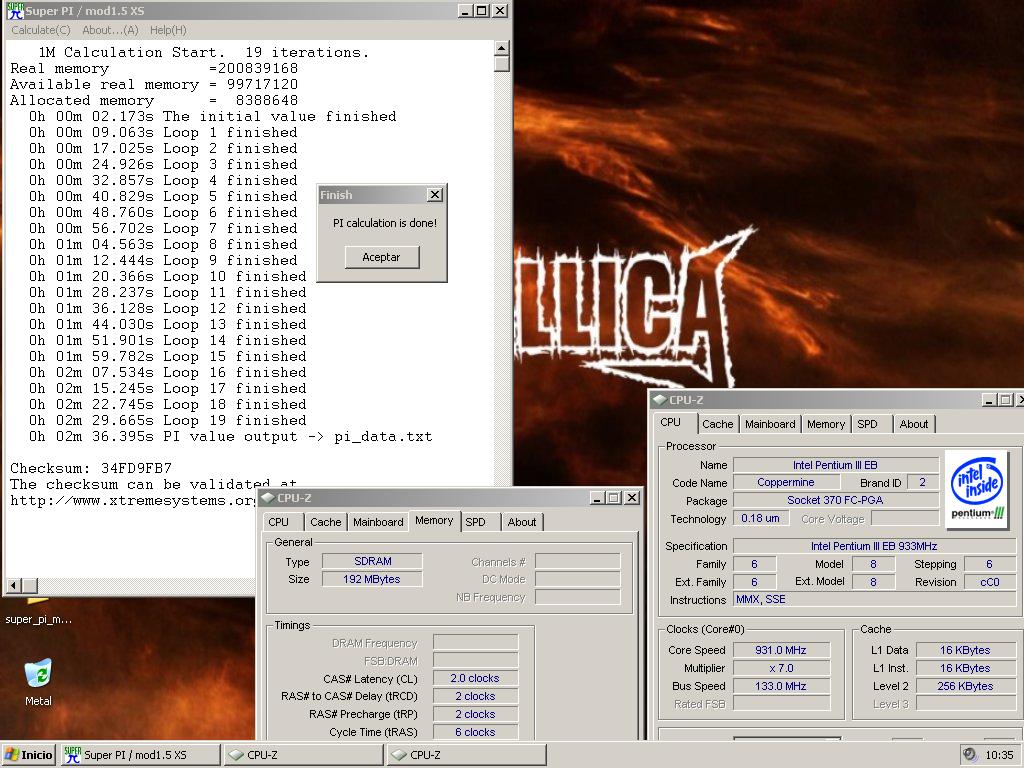The width and height of the screenshot is (1024, 768).
Task: Switch to Cache tab in Memory CPU-Z window
Action: tap(325, 522)
